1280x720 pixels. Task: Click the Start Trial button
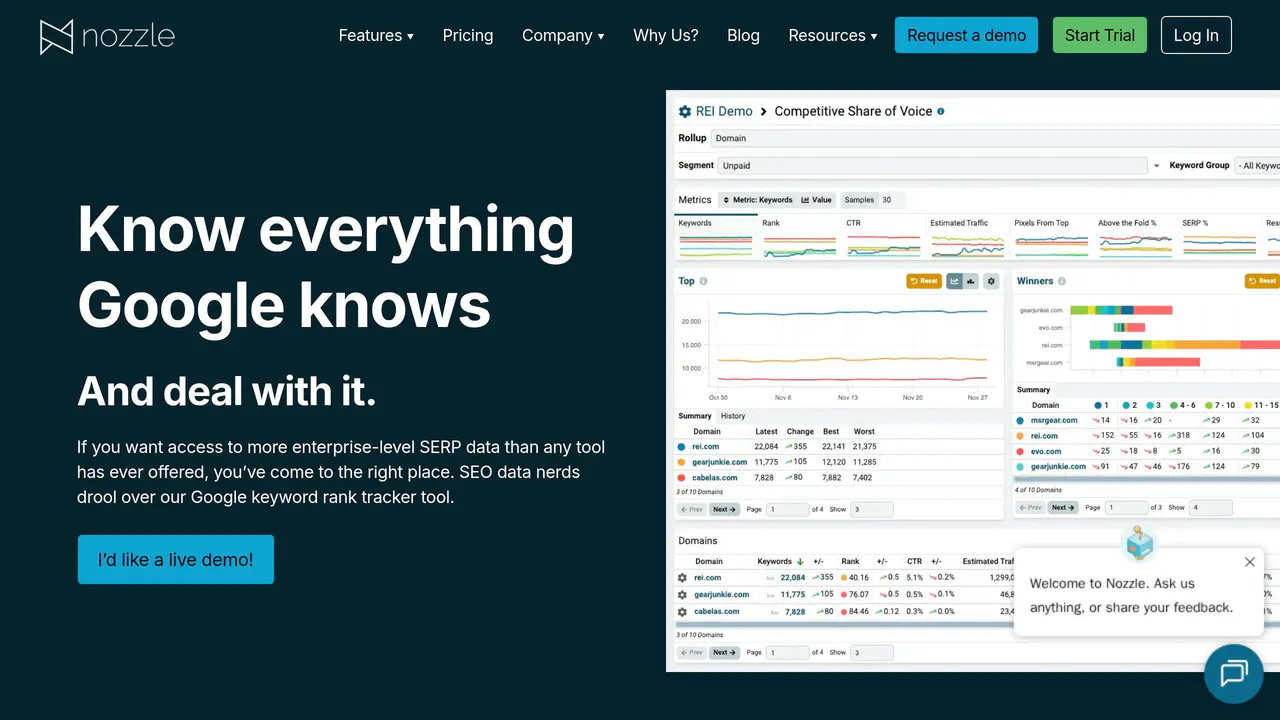tap(1099, 35)
